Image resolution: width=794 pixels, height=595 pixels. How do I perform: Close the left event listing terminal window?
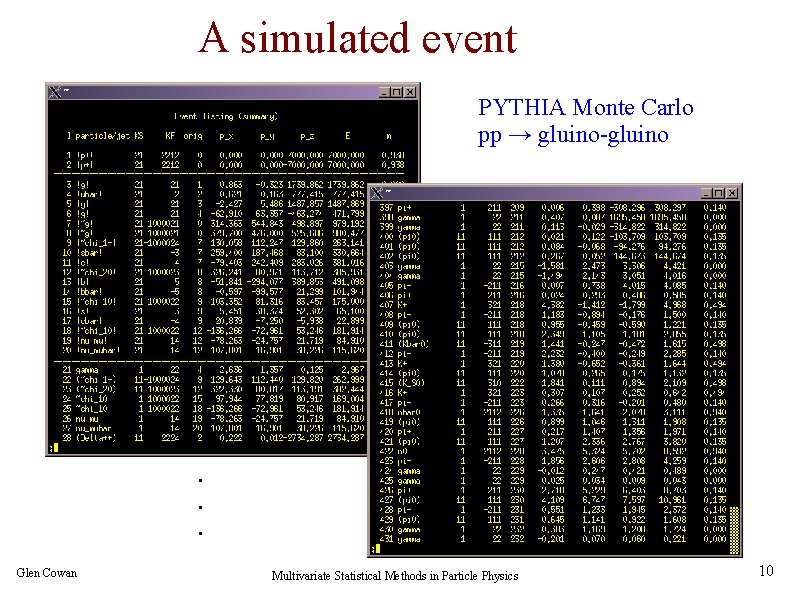[410, 92]
